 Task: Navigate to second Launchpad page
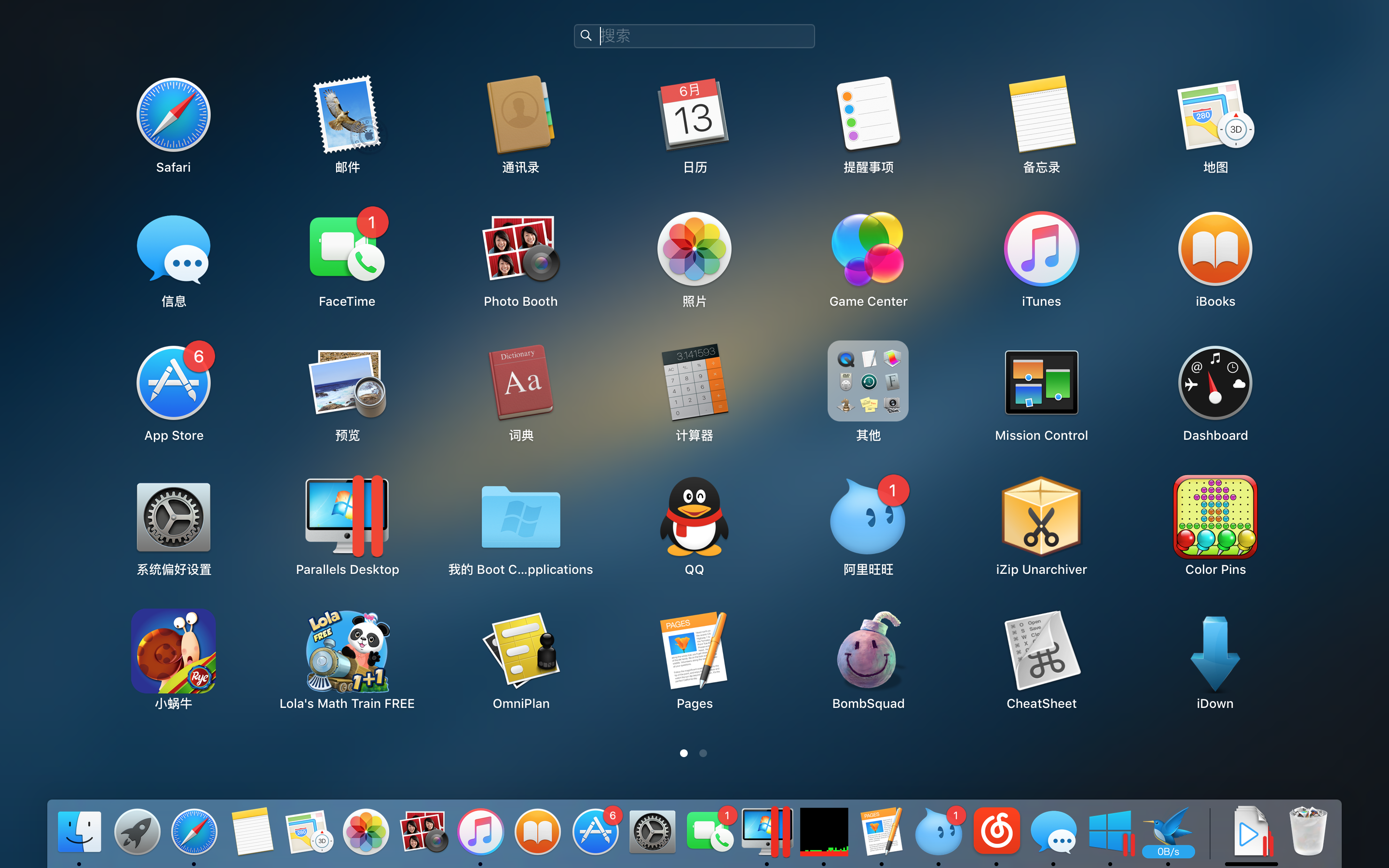point(703,753)
